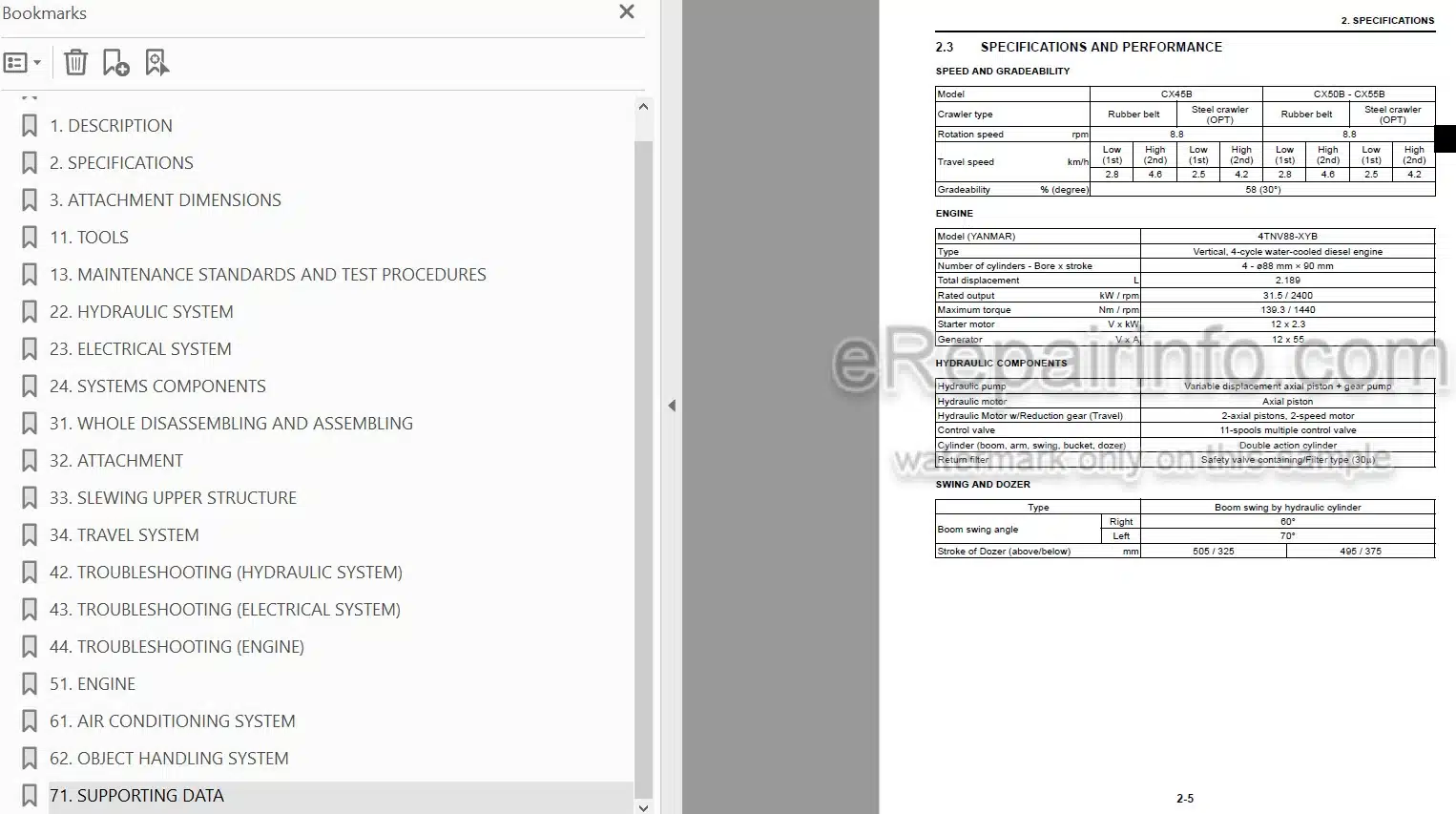Viewport: 1456px width, 814px height.
Task: Go to 51. ENGINE bookmark
Action: (93, 684)
